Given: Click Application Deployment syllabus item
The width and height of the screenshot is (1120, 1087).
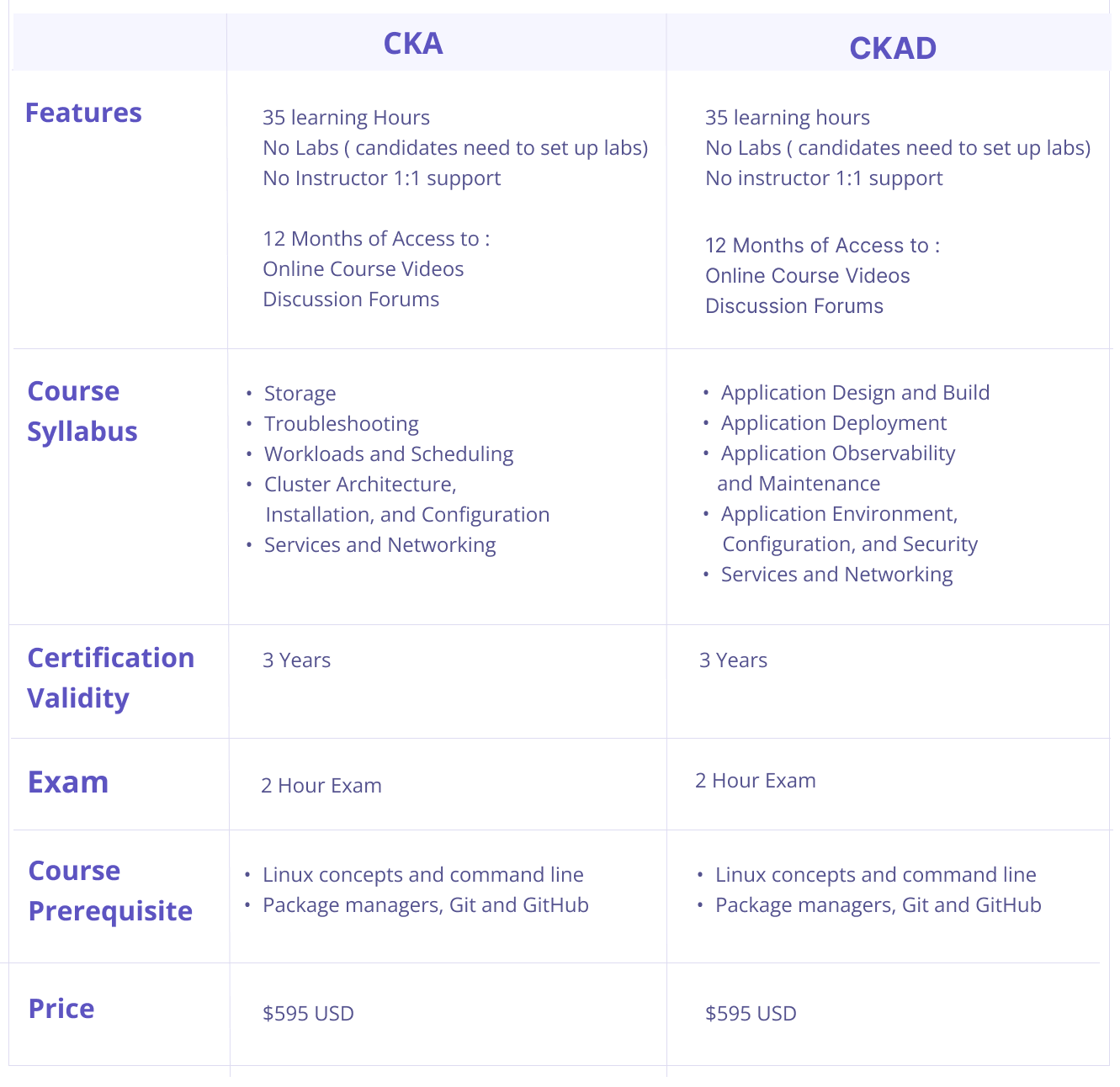Looking at the screenshot, I should coord(834,423).
